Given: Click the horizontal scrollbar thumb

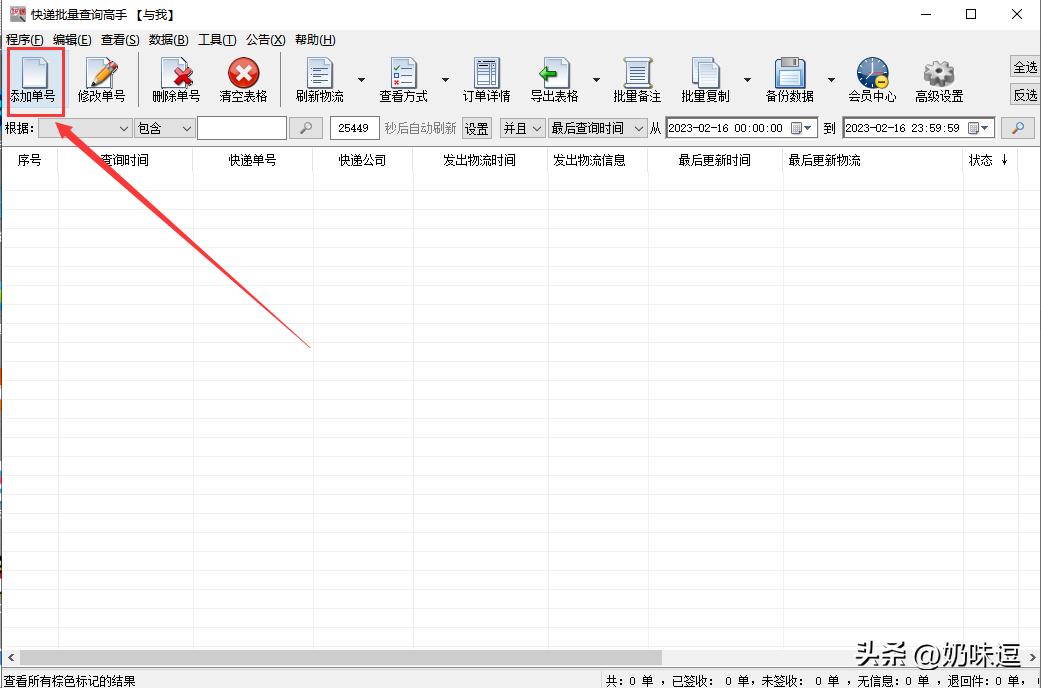Looking at the screenshot, I should coord(341,657).
